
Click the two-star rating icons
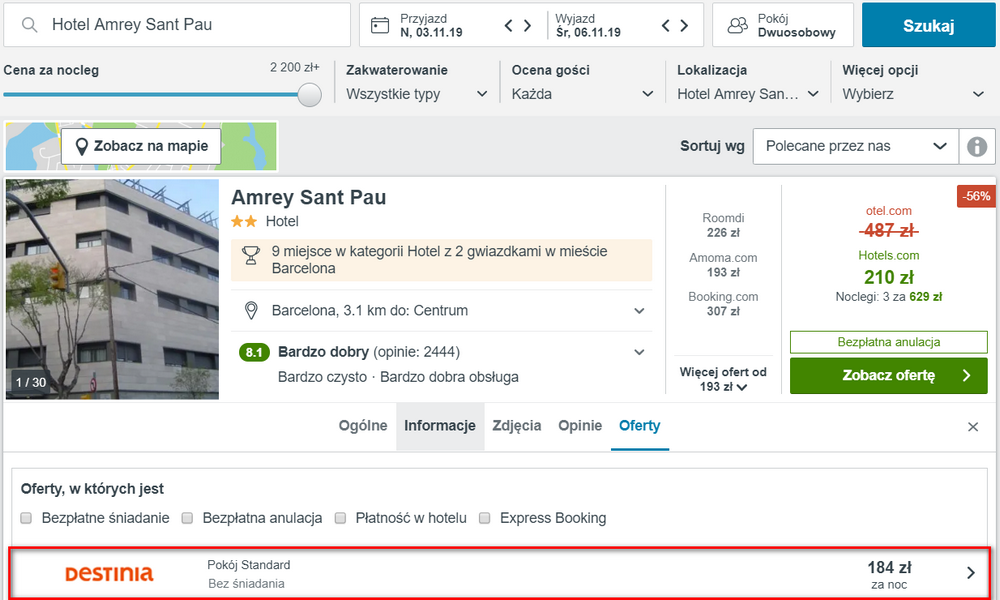[244, 221]
